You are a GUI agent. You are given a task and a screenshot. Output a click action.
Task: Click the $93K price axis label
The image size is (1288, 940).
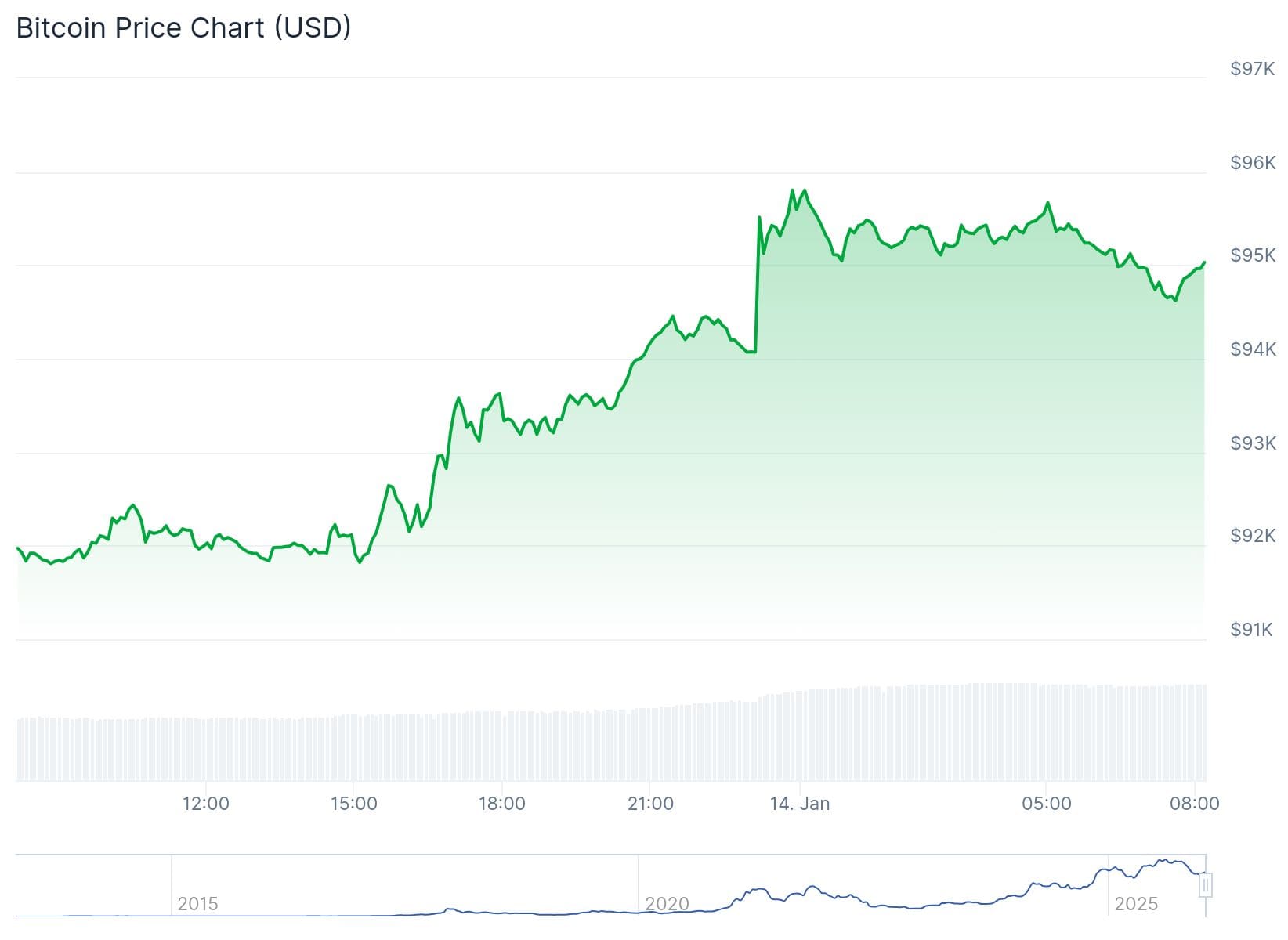tap(1252, 443)
